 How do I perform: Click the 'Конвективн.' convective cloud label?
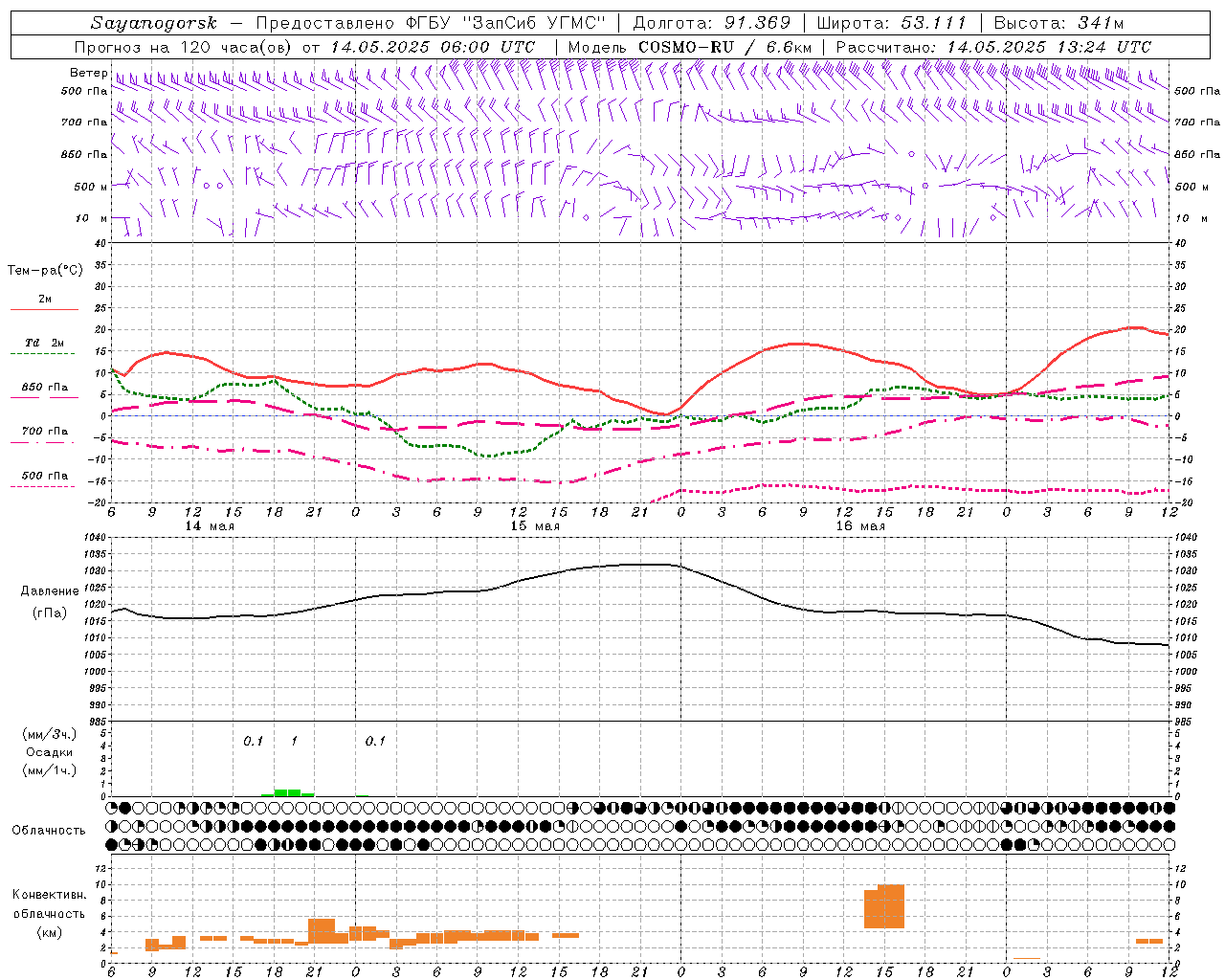tap(49, 895)
